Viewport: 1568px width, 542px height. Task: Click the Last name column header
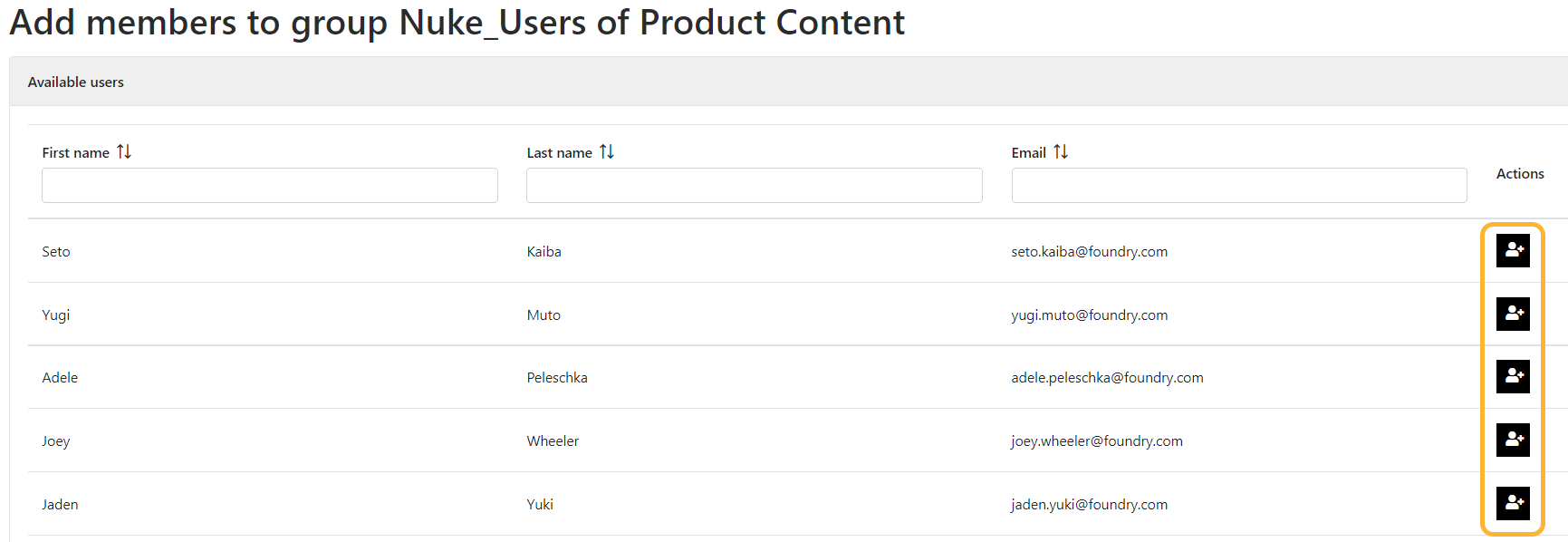559,153
